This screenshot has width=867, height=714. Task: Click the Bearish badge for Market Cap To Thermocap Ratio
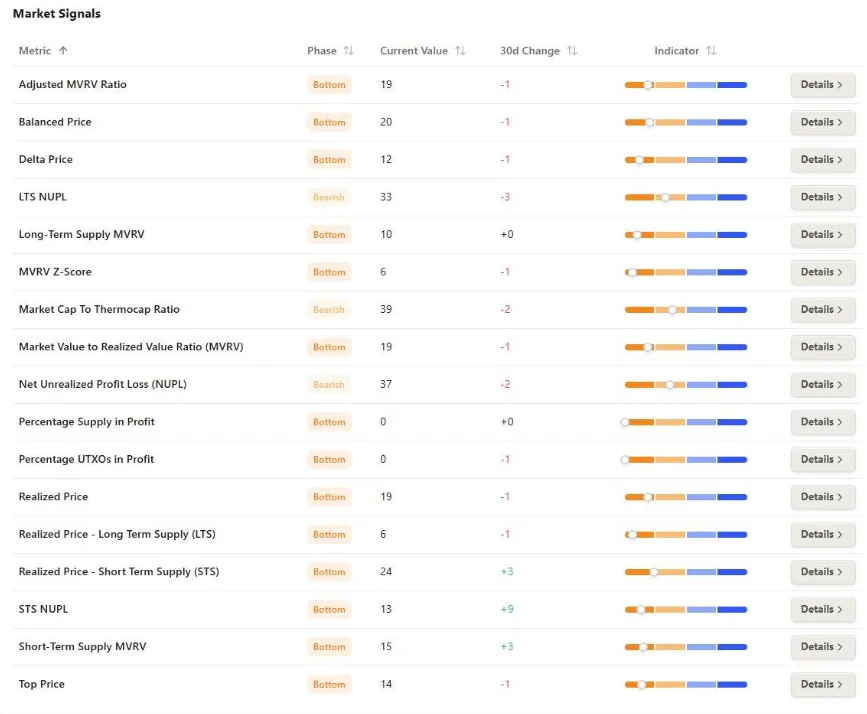(x=328, y=310)
